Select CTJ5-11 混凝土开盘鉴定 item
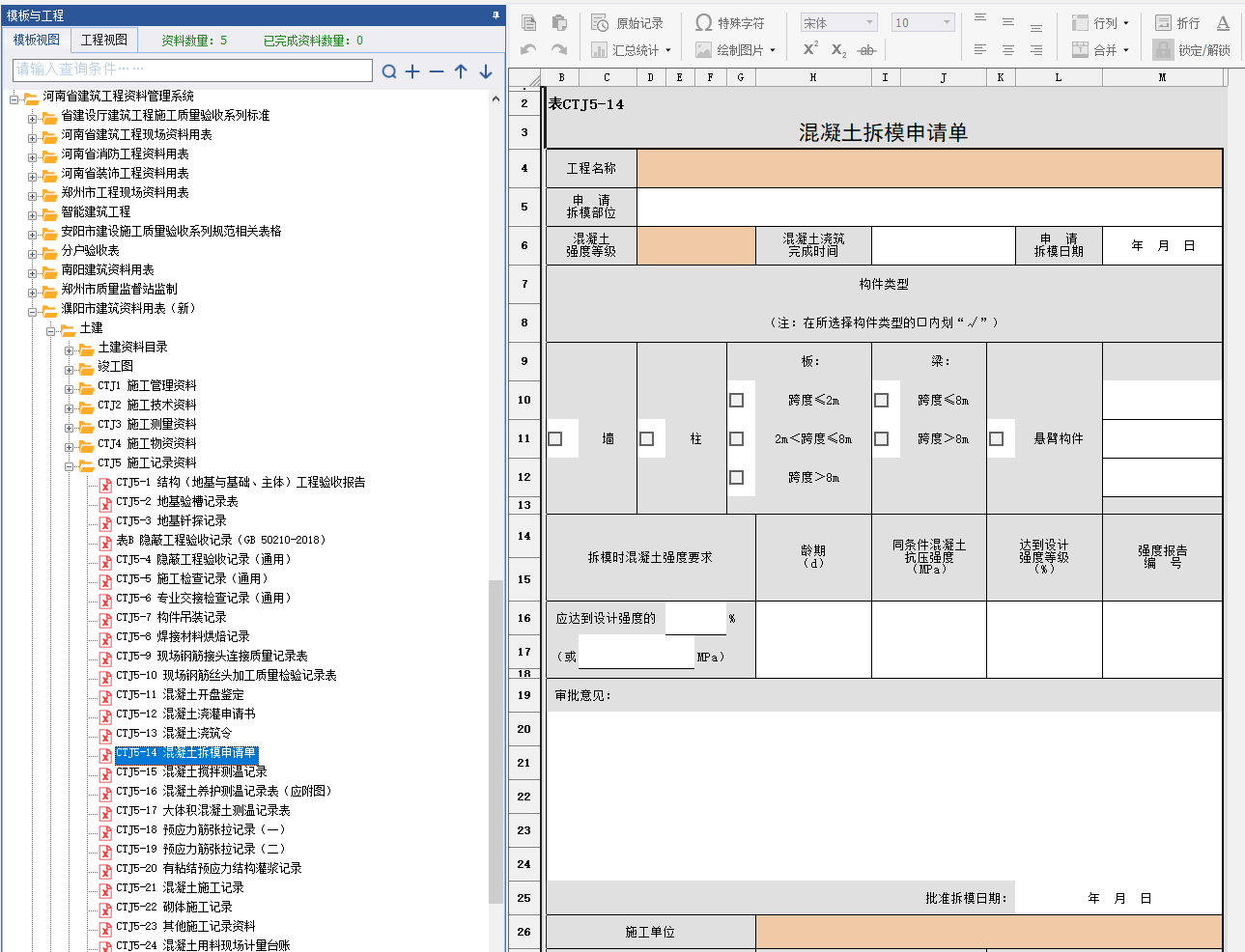1245x952 pixels. (x=180, y=695)
